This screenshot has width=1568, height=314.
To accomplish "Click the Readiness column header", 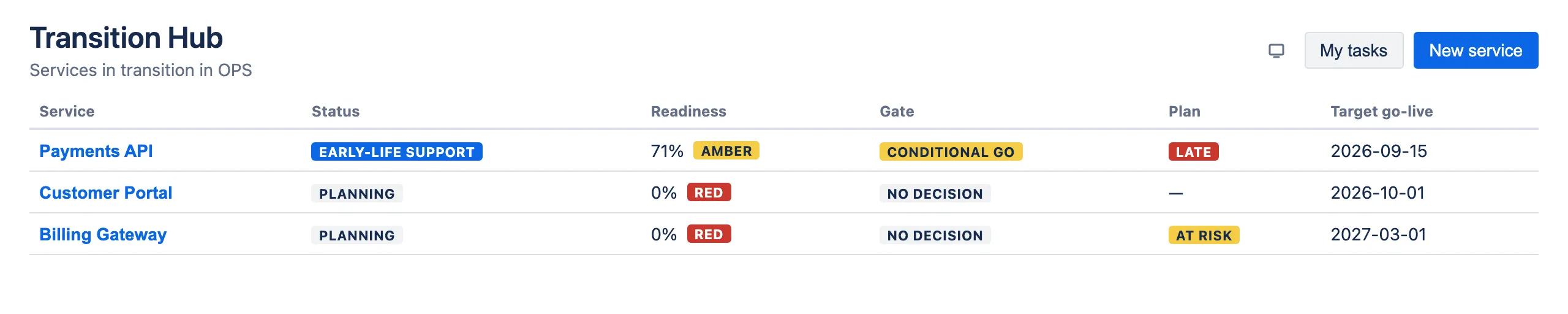I will [688, 111].
